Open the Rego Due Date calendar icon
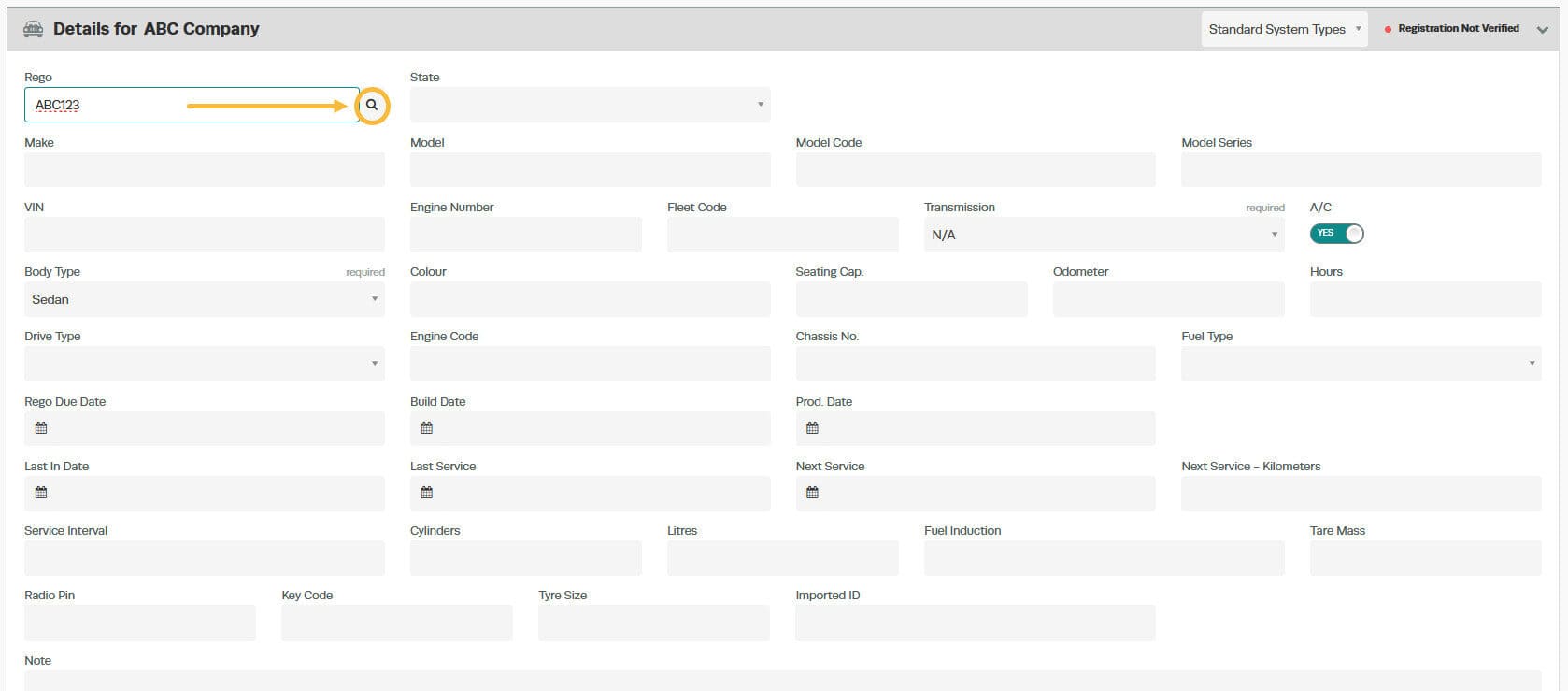 point(41,428)
